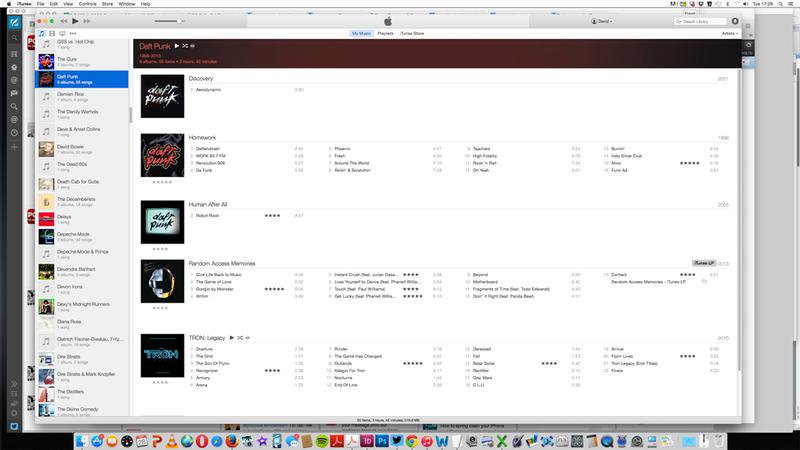Open Daft Punk header more options
This screenshot has width=800, height=450.
coord(192,46)
